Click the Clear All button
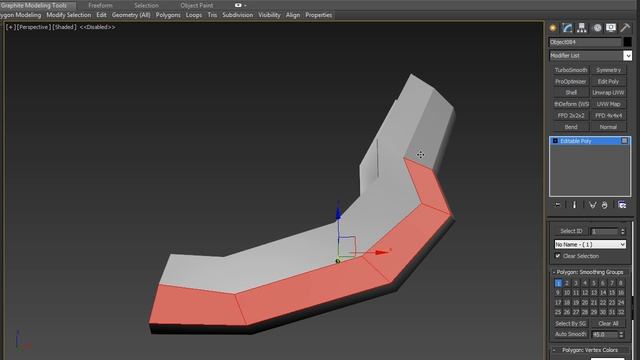The height and width of the screenshot is (360, 640). pyautogui.click(x=608, y=324)
